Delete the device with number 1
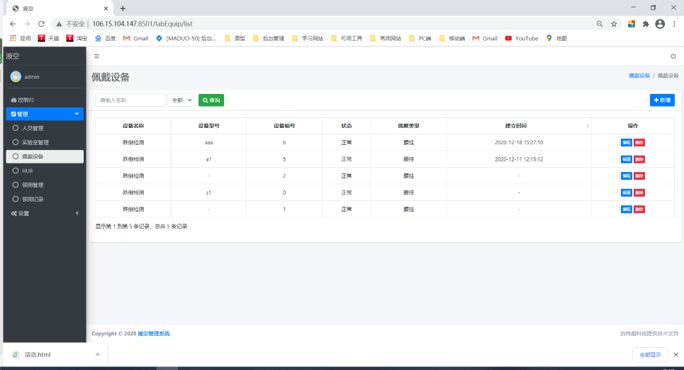 point(639,209)
